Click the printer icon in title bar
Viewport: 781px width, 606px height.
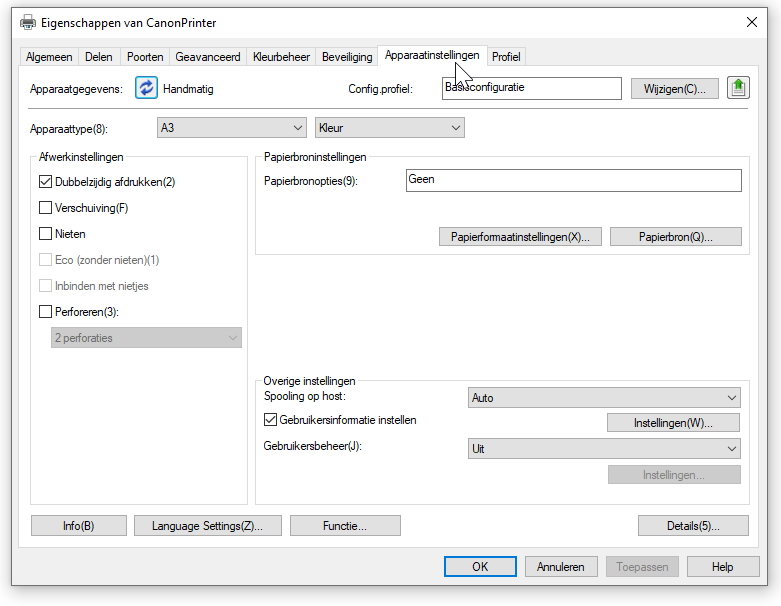click(29, 22)
